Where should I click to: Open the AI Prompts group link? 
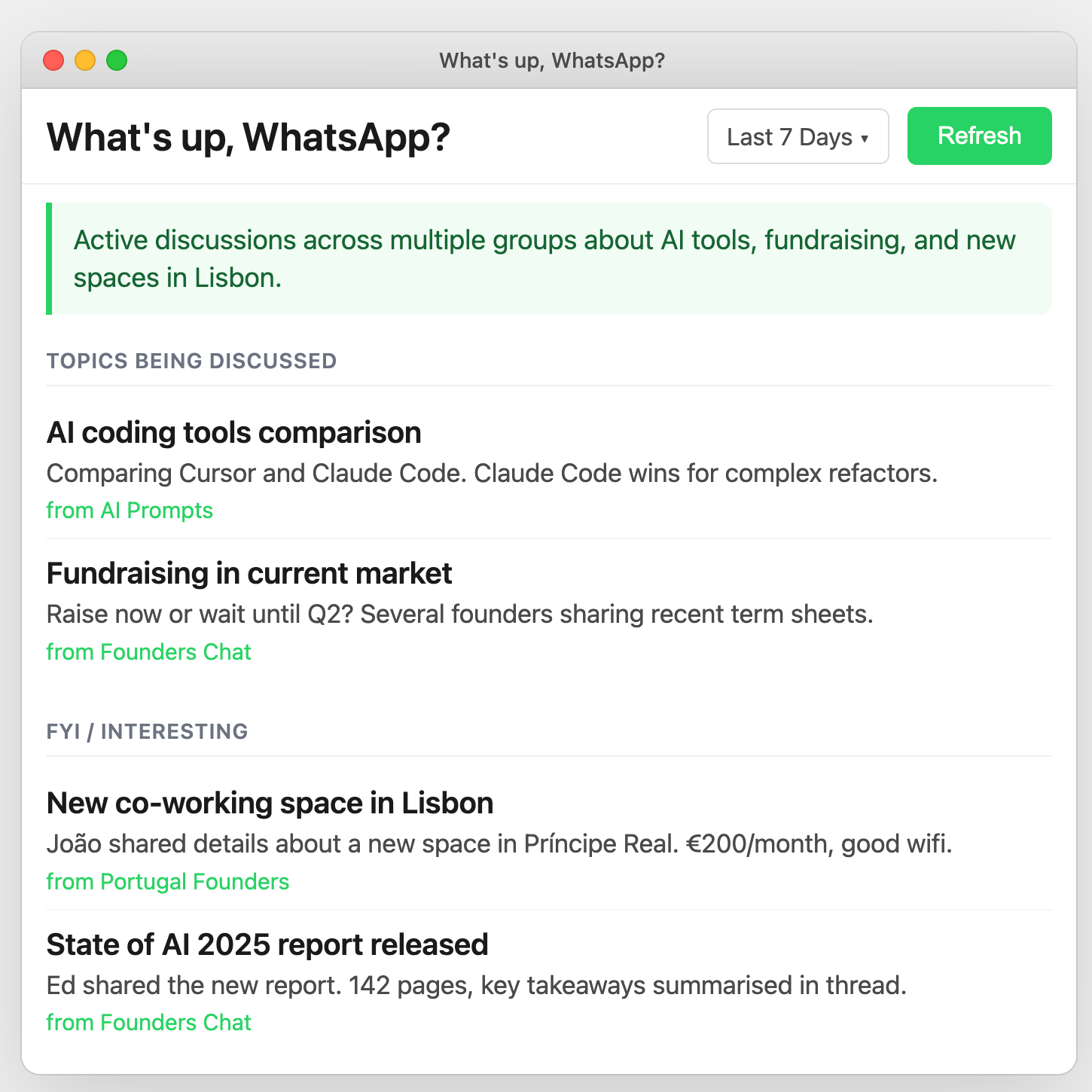click(x=130, y=510)
